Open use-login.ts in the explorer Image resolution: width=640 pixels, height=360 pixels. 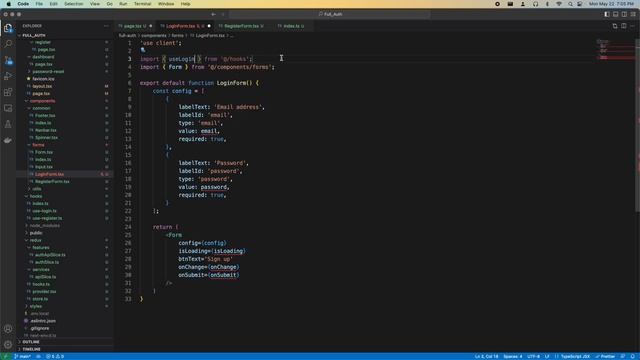[x=65, y=211]
